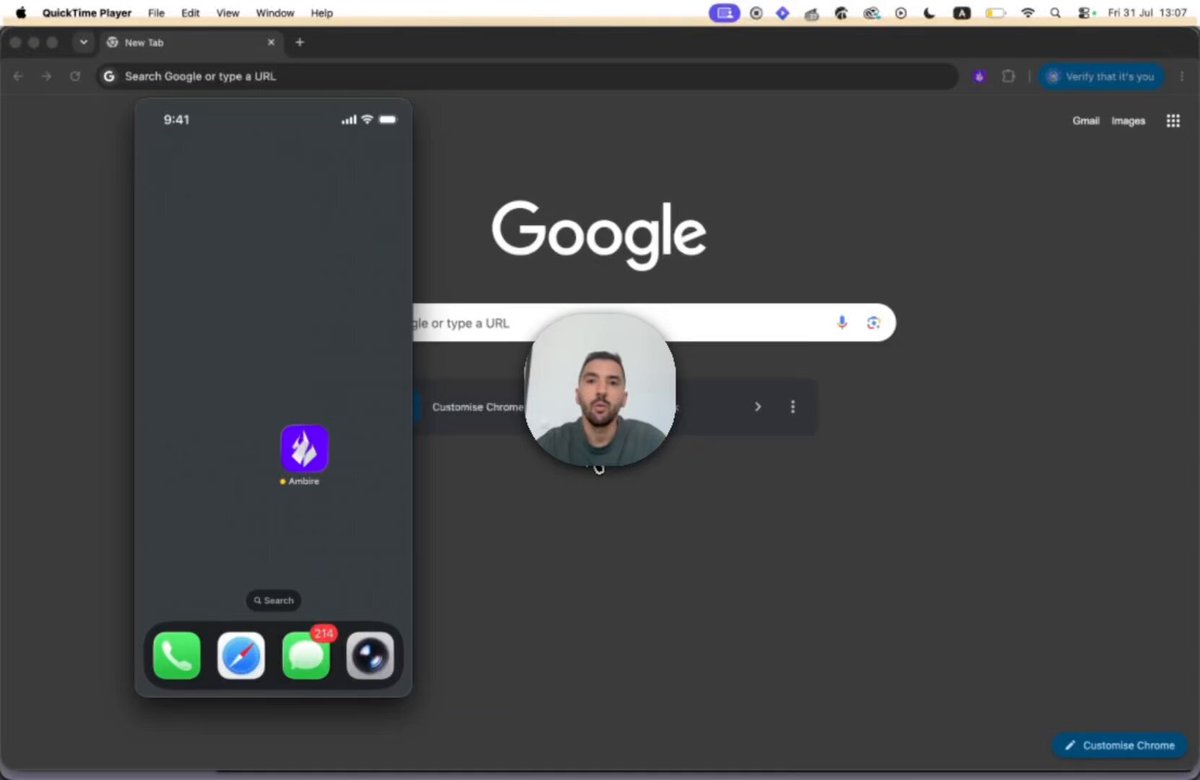The height and width of the screenshot is (780, 1200).
Task: Open the Gmail link
Action: point(1086,121)
